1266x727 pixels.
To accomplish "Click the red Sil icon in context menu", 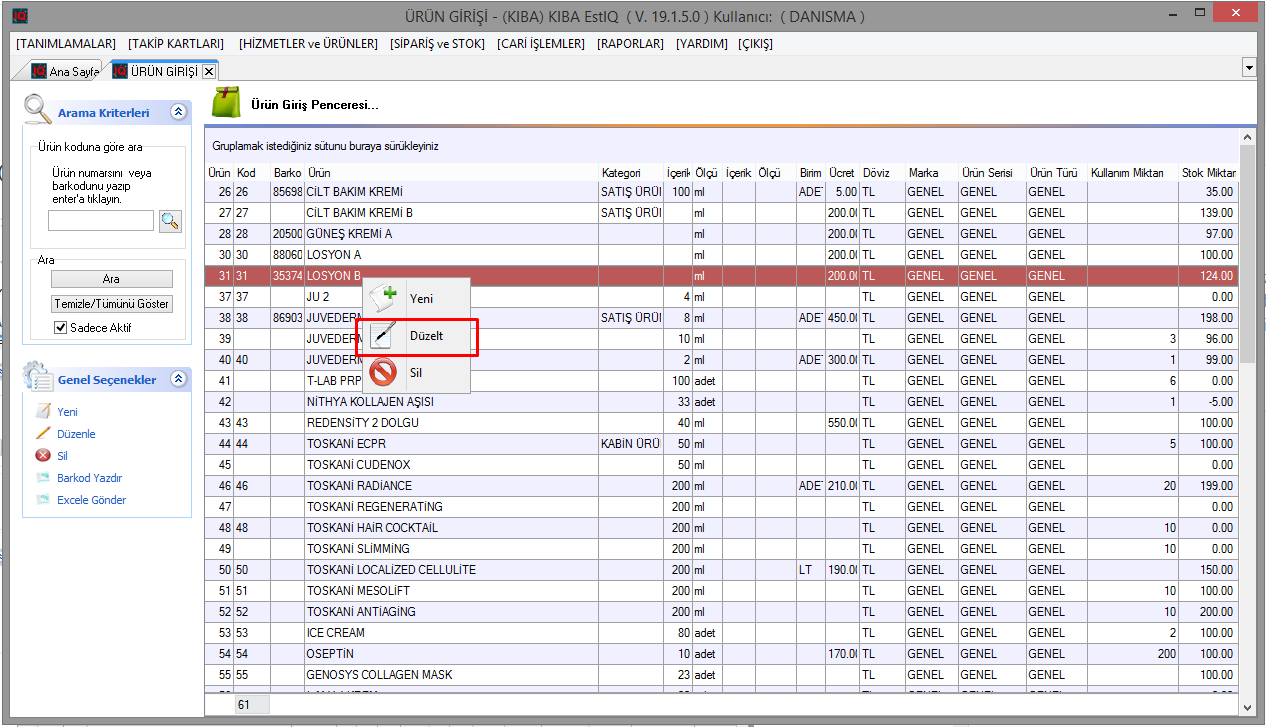I will click(x=383, y=373).
